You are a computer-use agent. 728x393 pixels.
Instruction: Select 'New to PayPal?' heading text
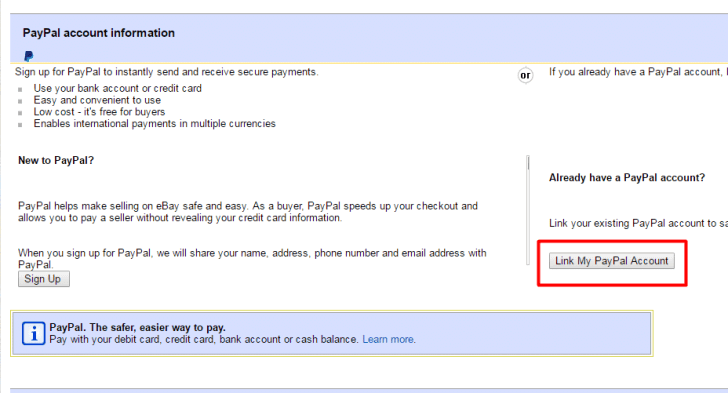coord(56,160)
